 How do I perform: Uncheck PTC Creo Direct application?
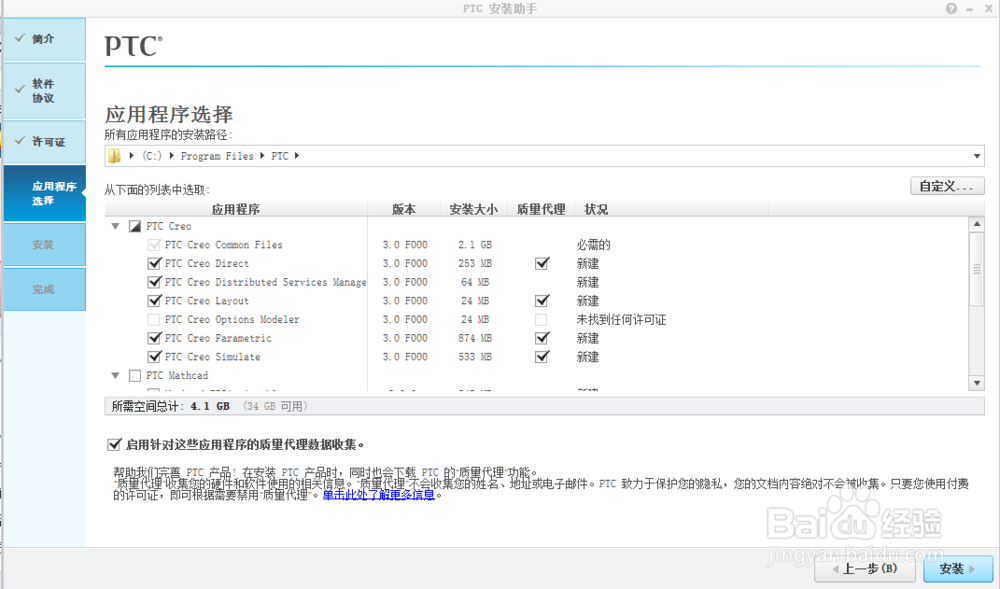point(154,263)
